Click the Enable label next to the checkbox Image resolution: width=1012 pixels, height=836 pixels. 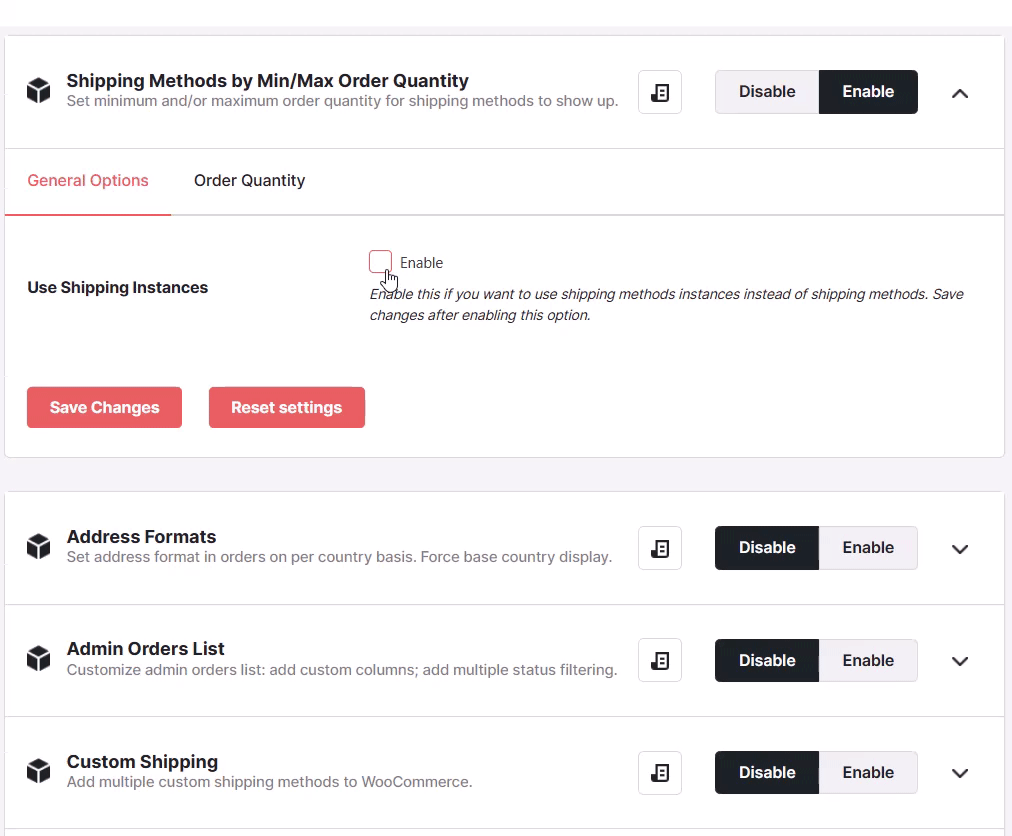[x=421, y=263]
